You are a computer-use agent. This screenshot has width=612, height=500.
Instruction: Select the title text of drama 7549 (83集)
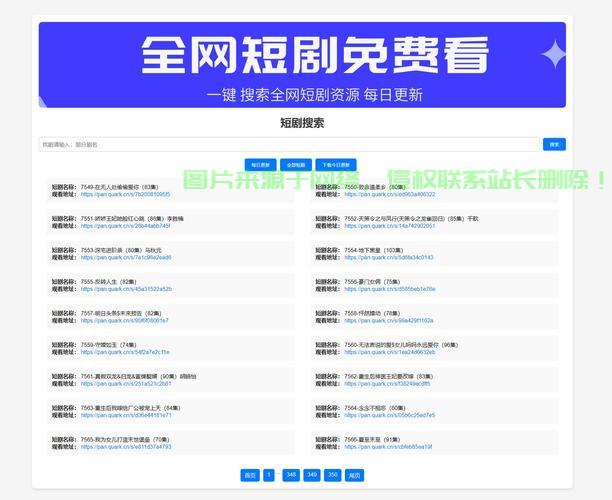coord(119,187)
